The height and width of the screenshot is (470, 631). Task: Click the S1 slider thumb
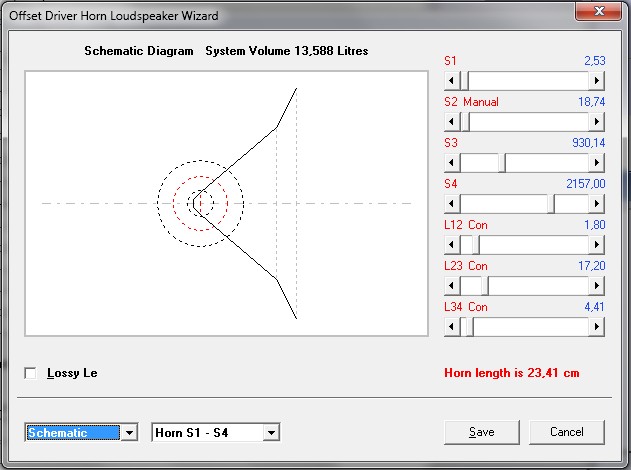464,81
